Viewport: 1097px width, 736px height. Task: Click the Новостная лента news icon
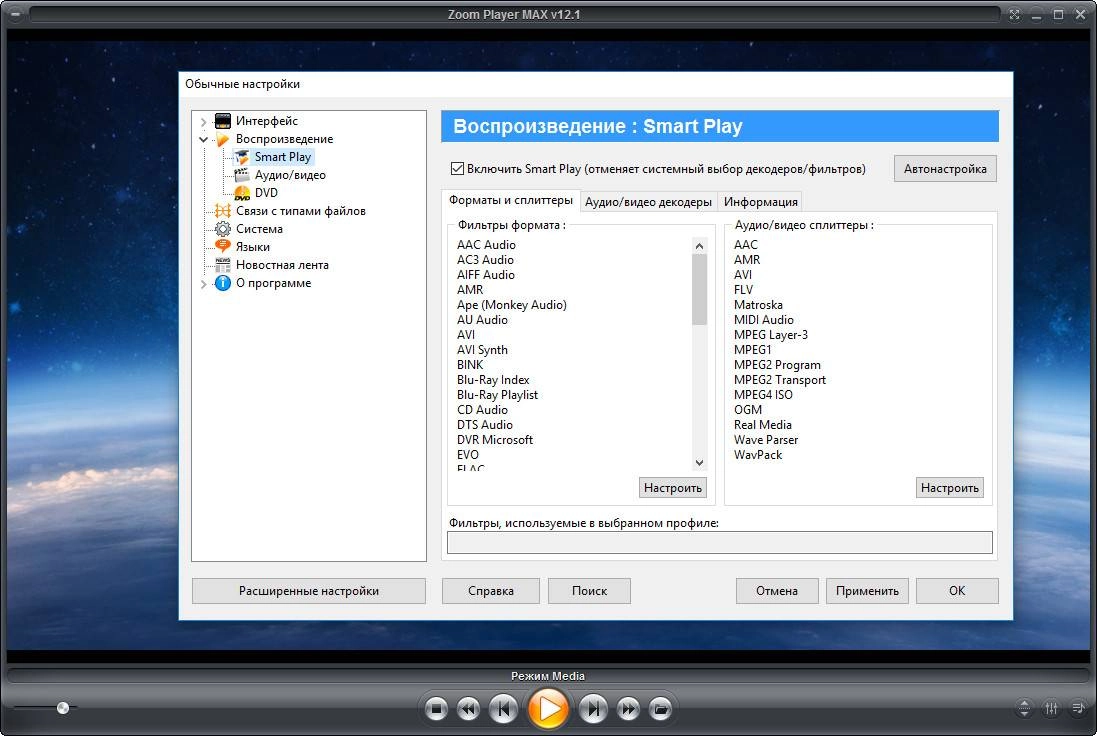click(x=222, y=264)
